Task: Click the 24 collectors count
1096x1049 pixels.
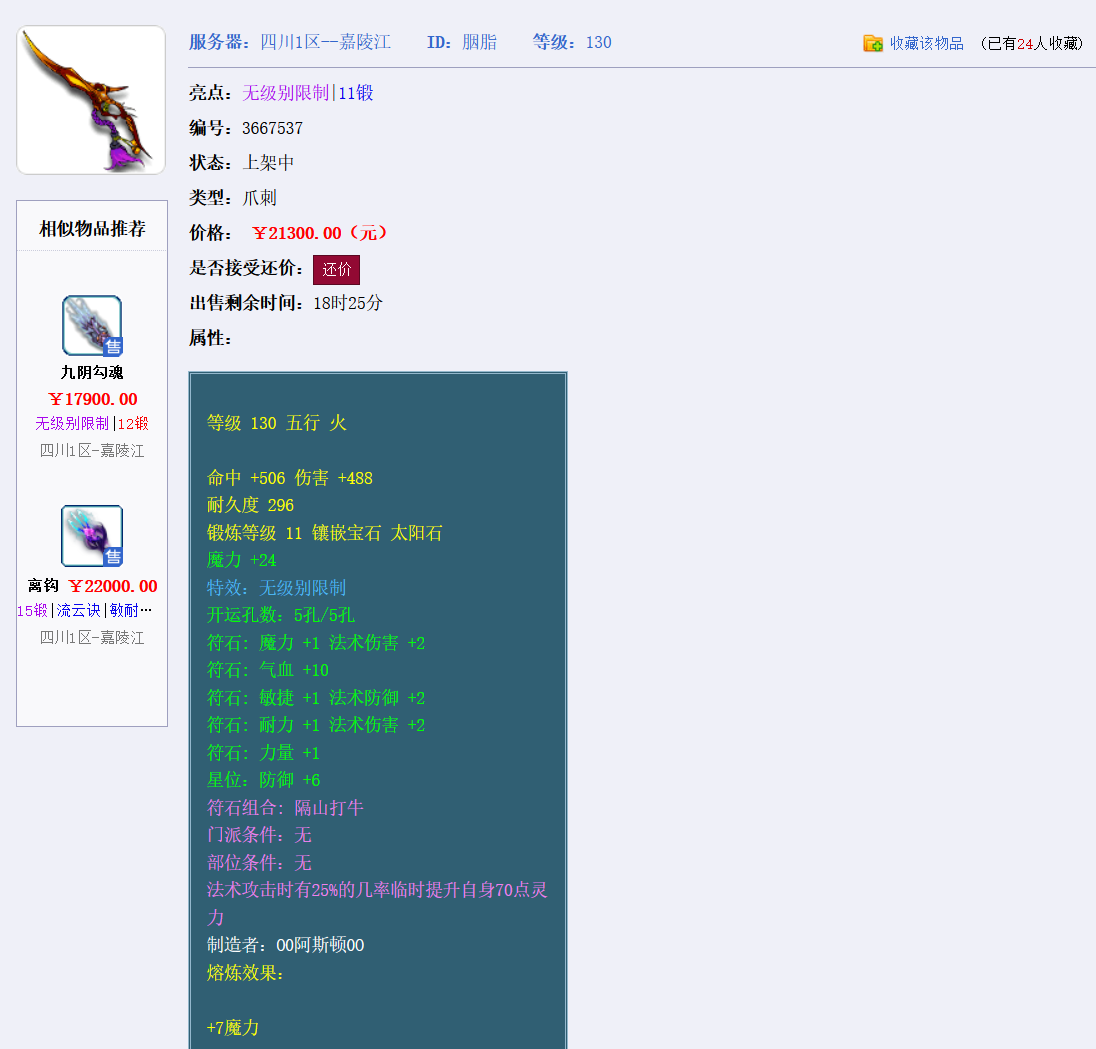Action: click(x=1027, y=44)
